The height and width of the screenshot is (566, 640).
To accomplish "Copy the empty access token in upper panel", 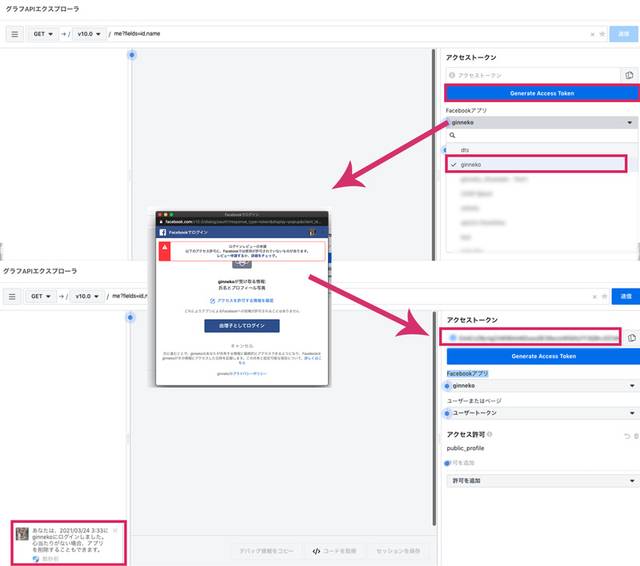I will [x=629, y=75].
